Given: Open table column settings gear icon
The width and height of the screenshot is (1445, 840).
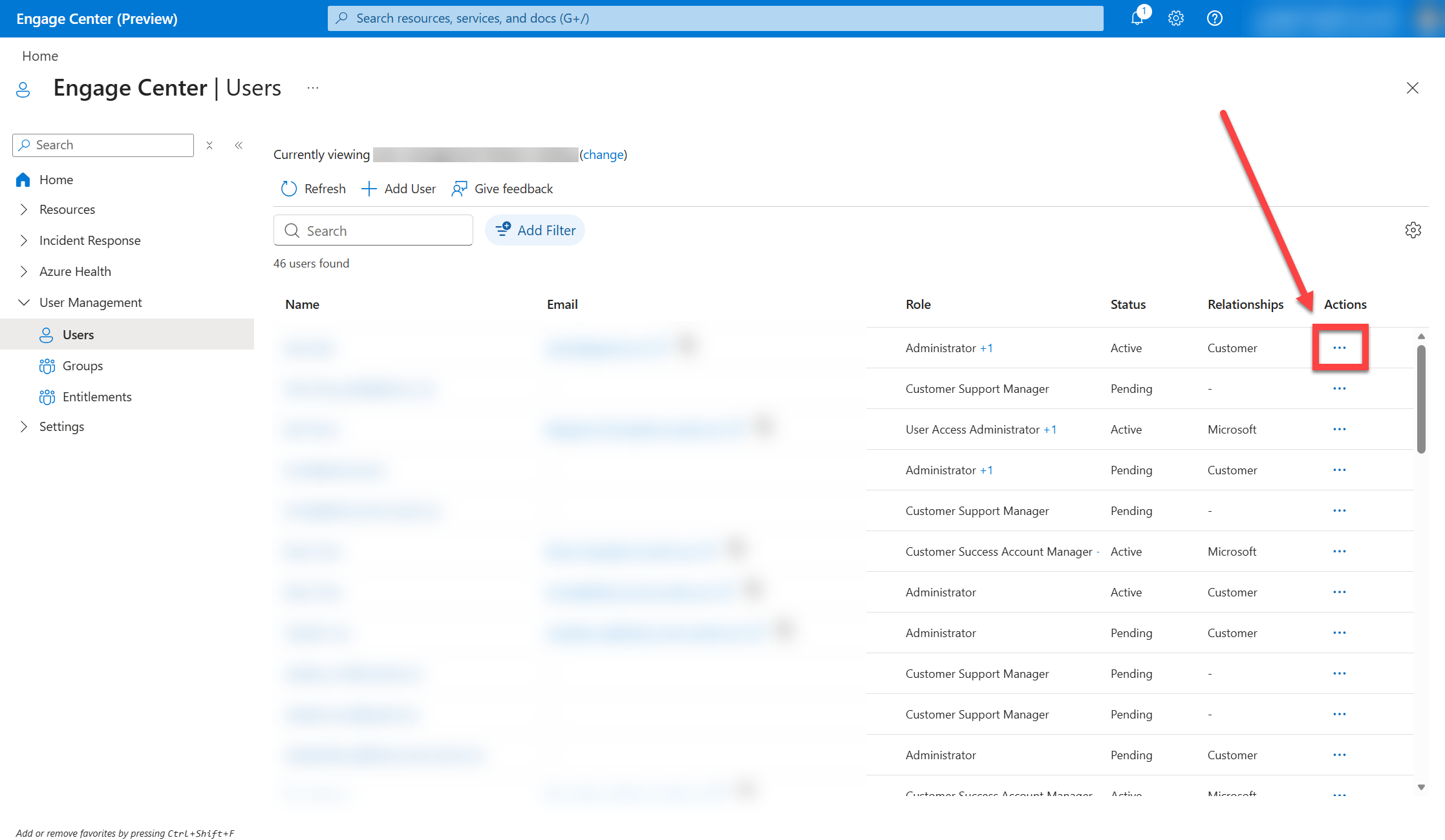Looking at the screenshot, I should pos(1413,230).
